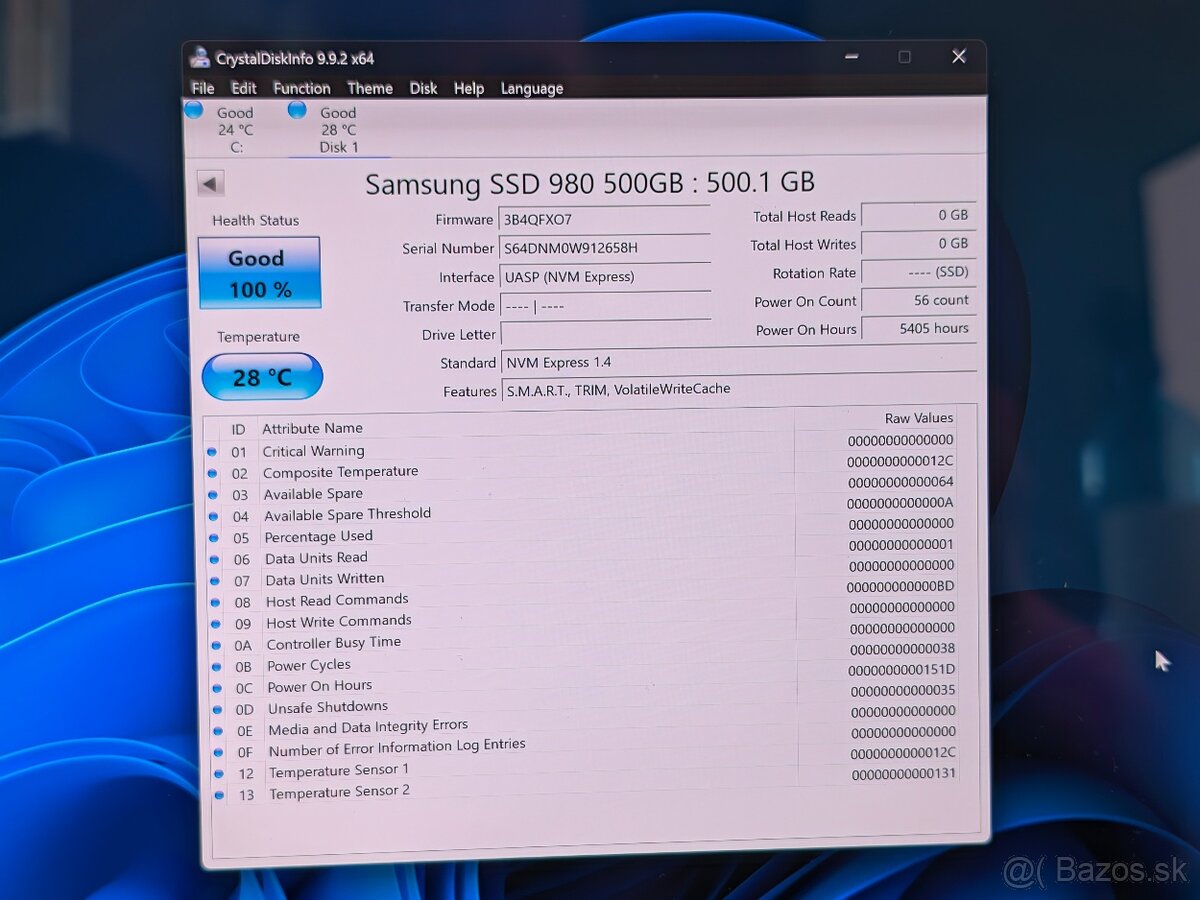The width and height of the screenshot is (1200, 900).
Task: Click status dot beside Data Units Written
Action: pyautogui.click(x=213, y=581)
